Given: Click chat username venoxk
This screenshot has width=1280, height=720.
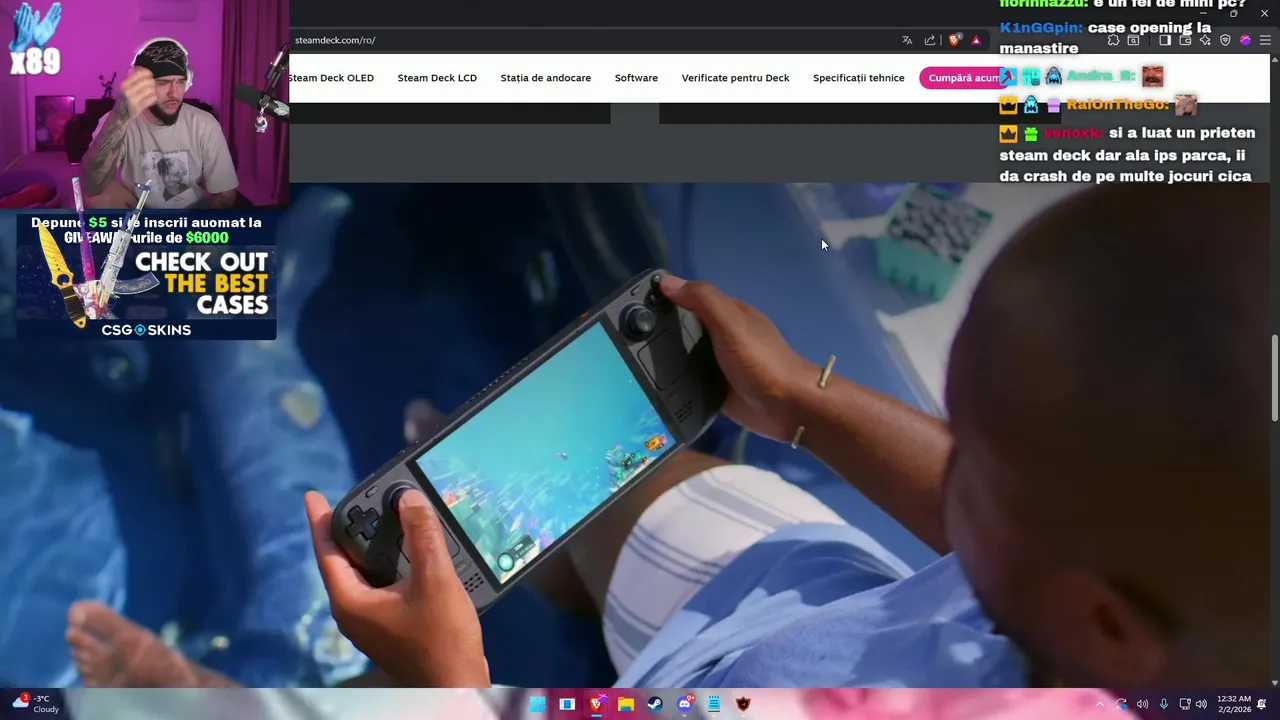Looking at the screenshot, I should pos(1073,133).
